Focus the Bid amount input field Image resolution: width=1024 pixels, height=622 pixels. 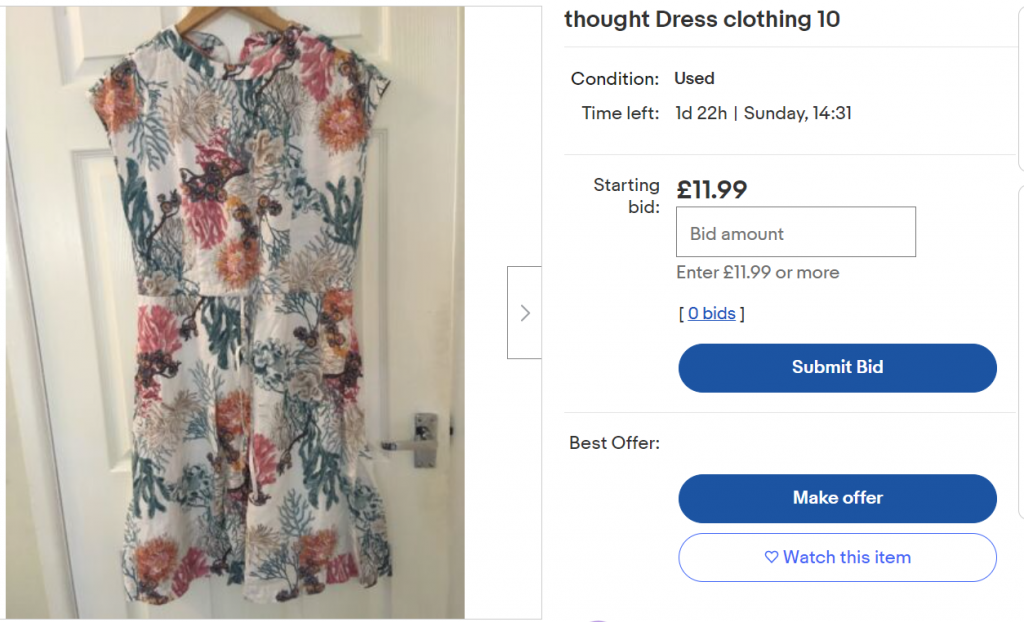click(796, 233)
